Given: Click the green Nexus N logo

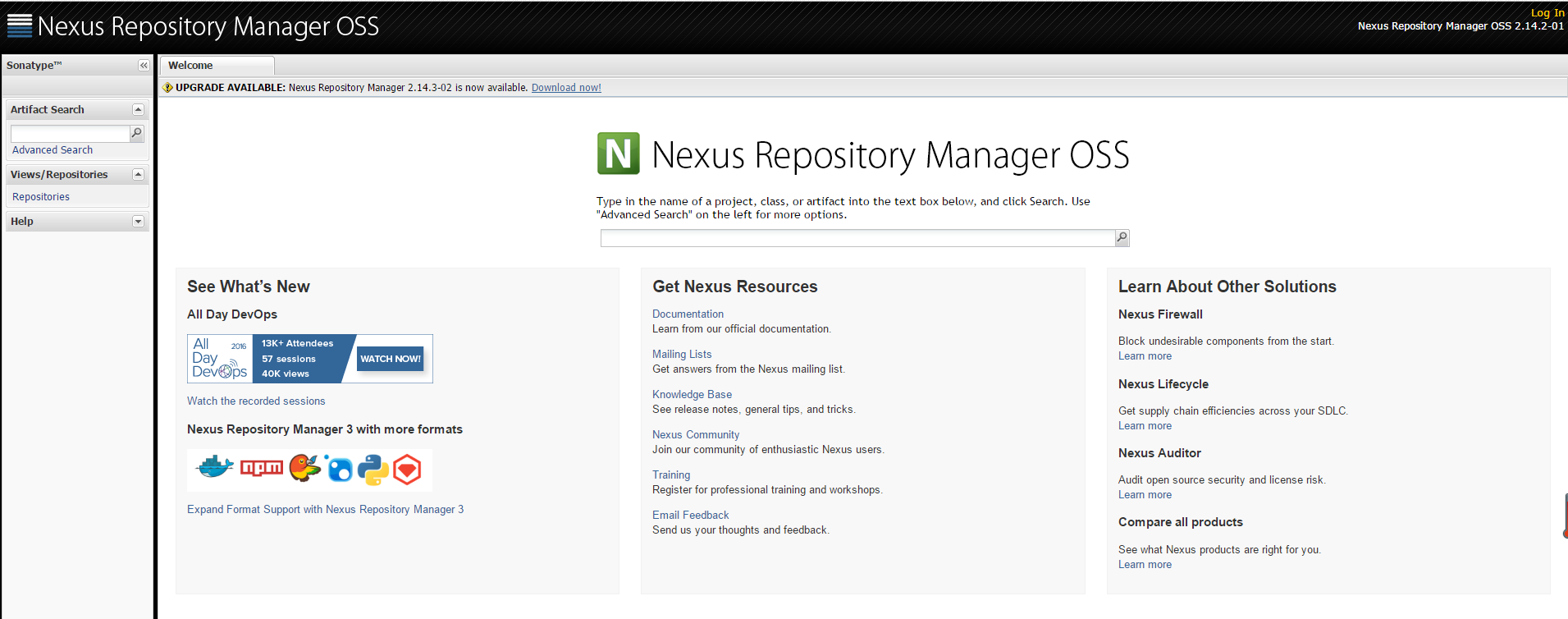Looking at the screenshot, I should 619,154.
